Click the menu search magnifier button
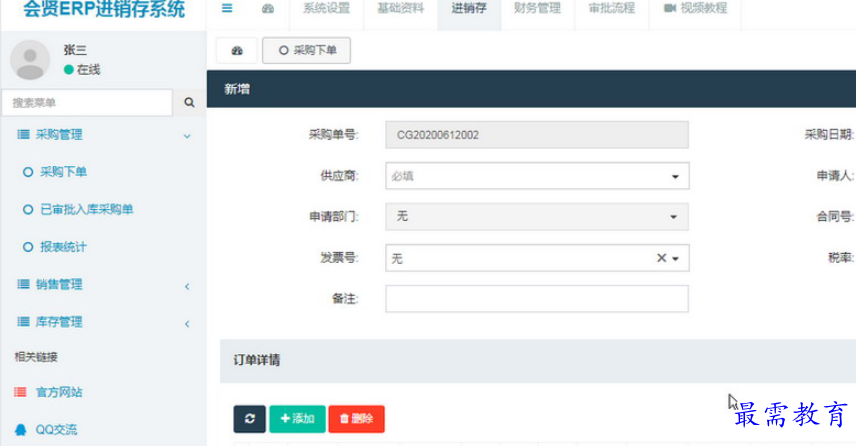 [x=189, y=102]
